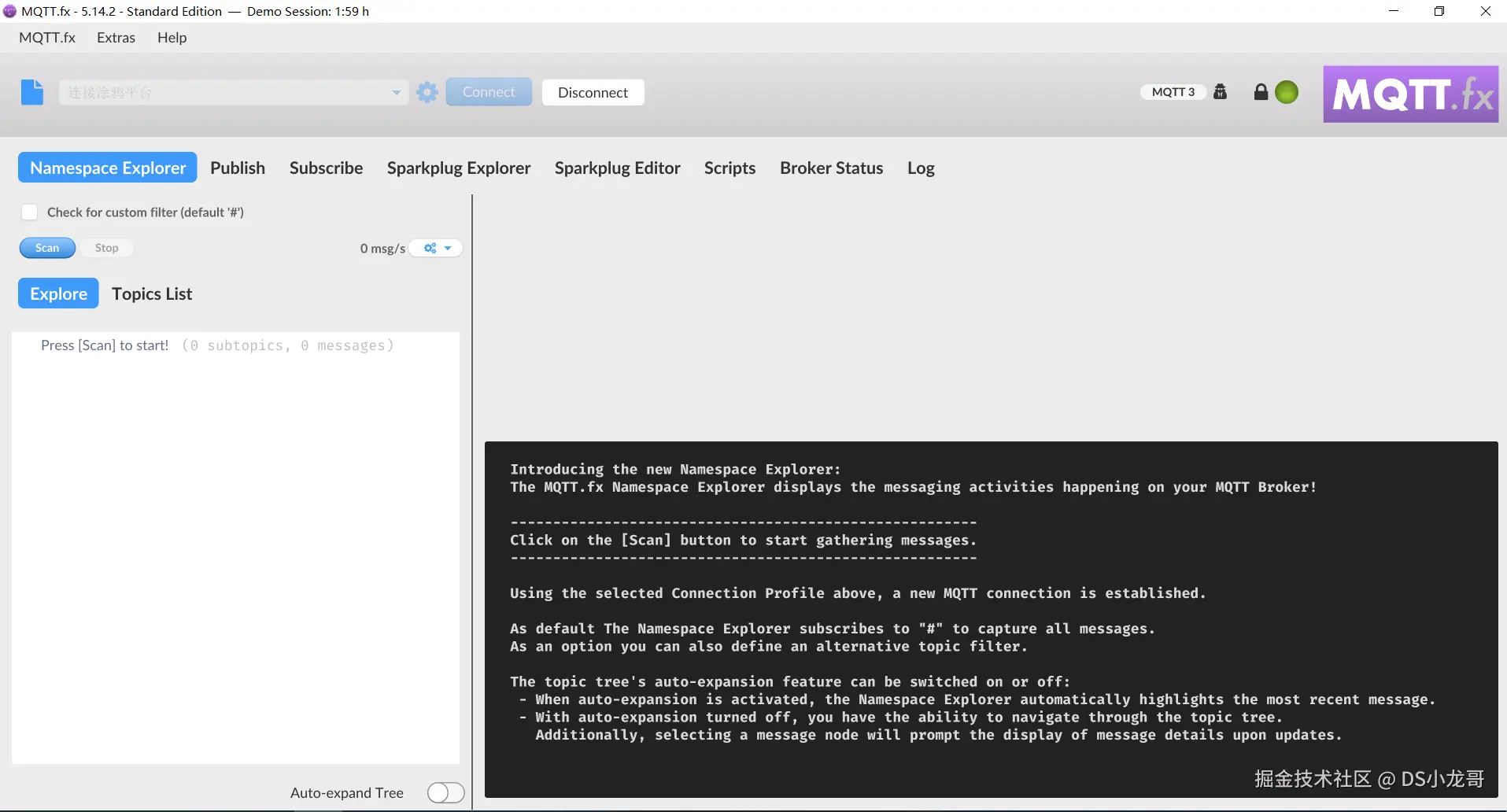Viewport: 1507px width, 812px height.
Task: Start scanning with the Scan button
Action: pyautogui.click(x=47, y=248)
